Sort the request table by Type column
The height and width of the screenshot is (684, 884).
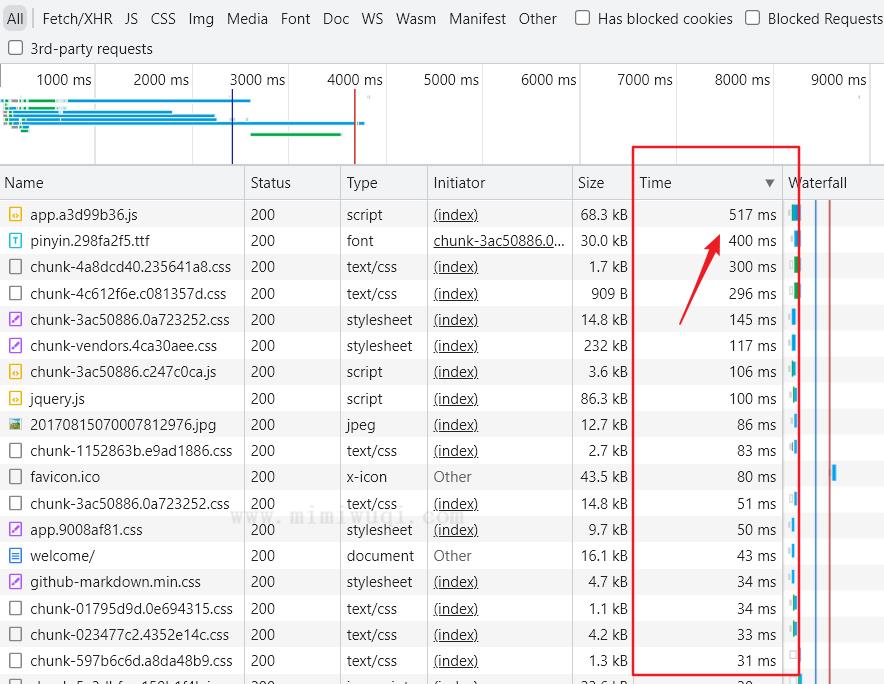pyautogui.click(x=384, y=183)
